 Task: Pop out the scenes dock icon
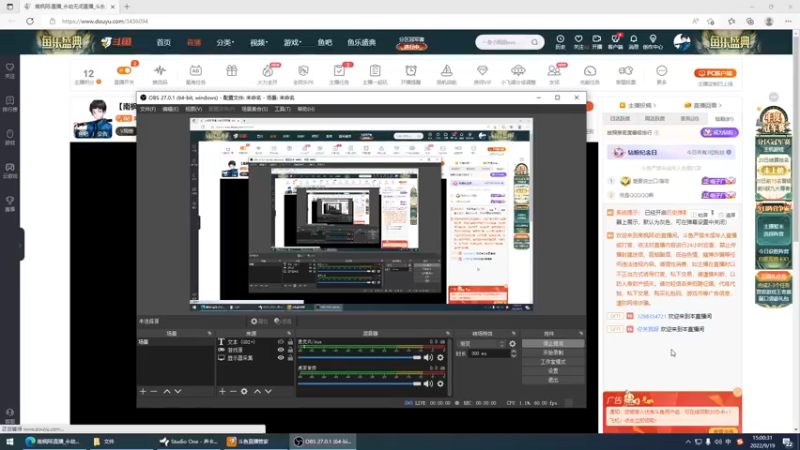(x=209, y=333)
